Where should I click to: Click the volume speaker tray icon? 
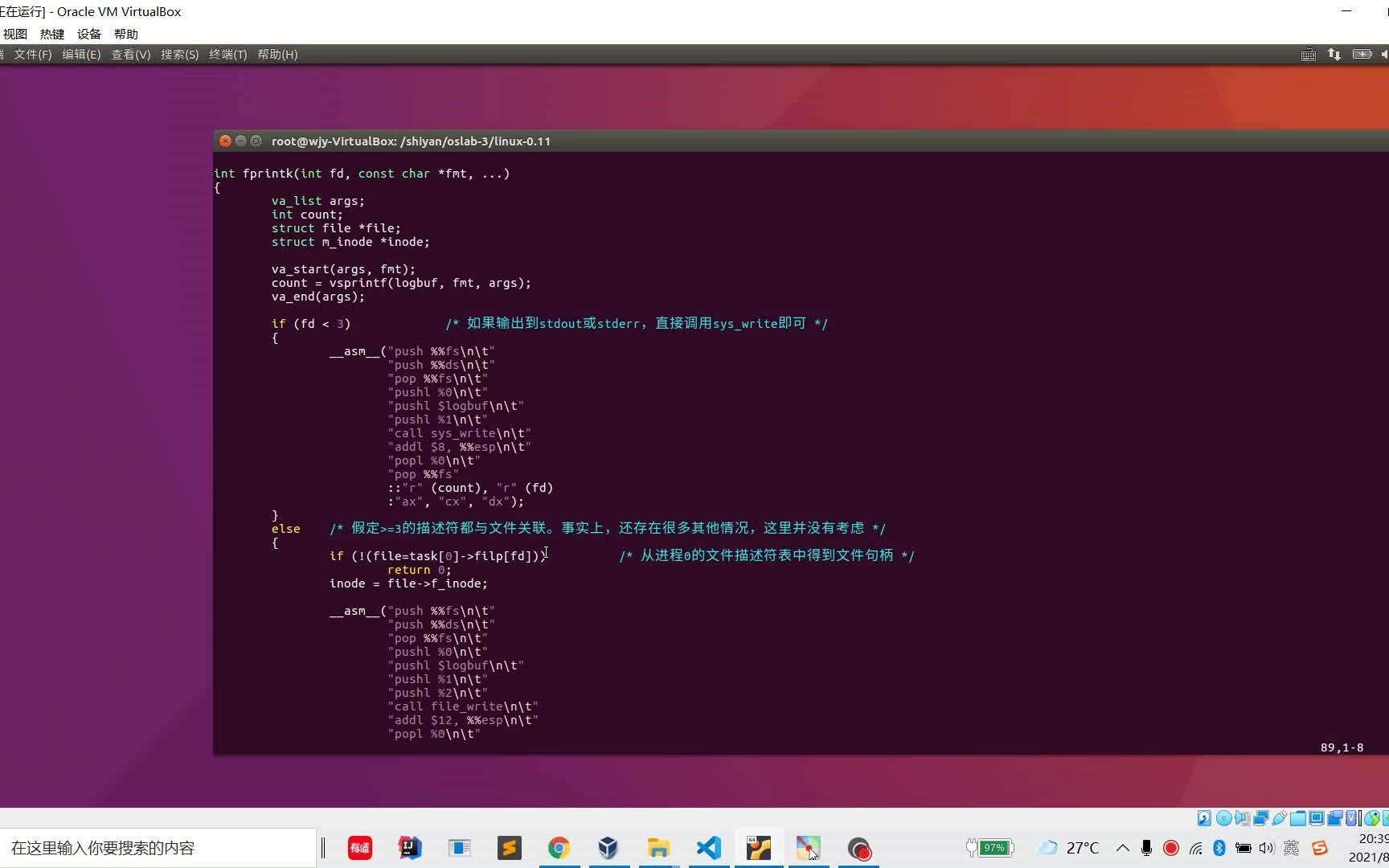pyautogui.click(x=1268, y=848)
